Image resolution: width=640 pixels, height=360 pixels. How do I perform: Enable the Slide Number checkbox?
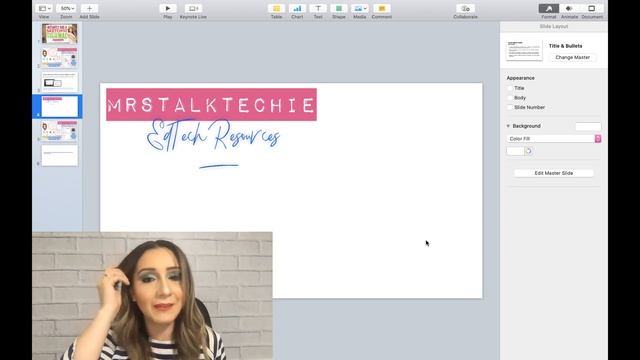510,107
